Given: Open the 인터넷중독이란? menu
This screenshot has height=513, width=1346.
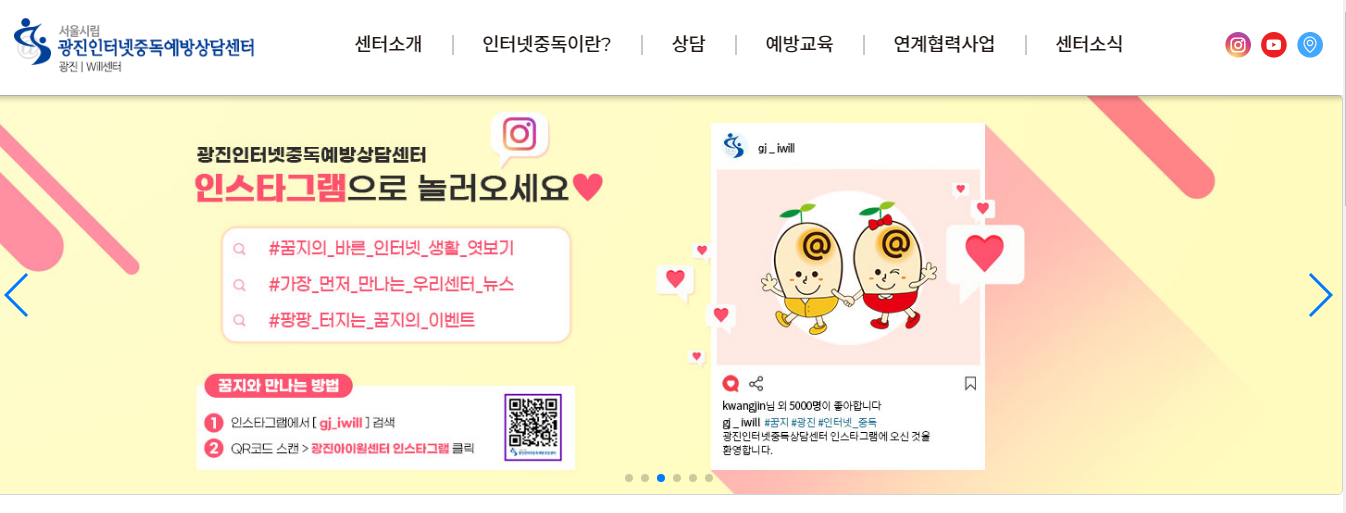Looking at the screenshot, I should (546, 44).
